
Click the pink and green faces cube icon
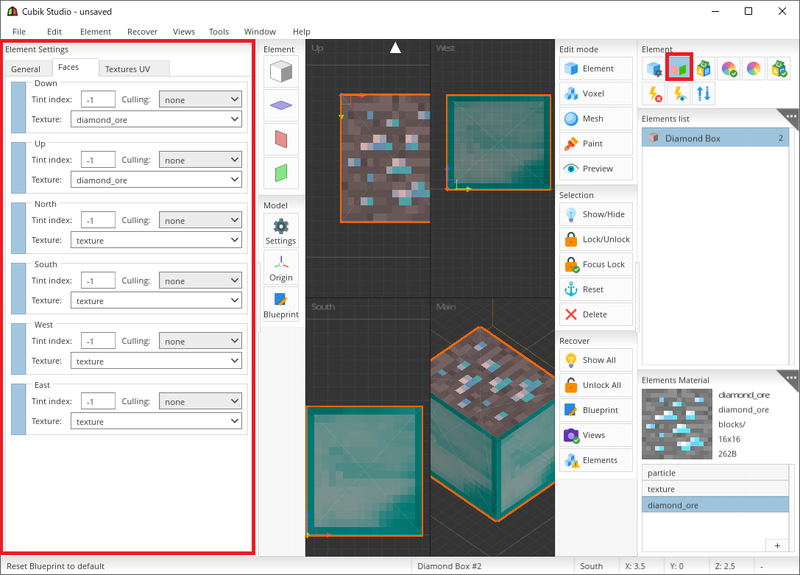(679, 68)
